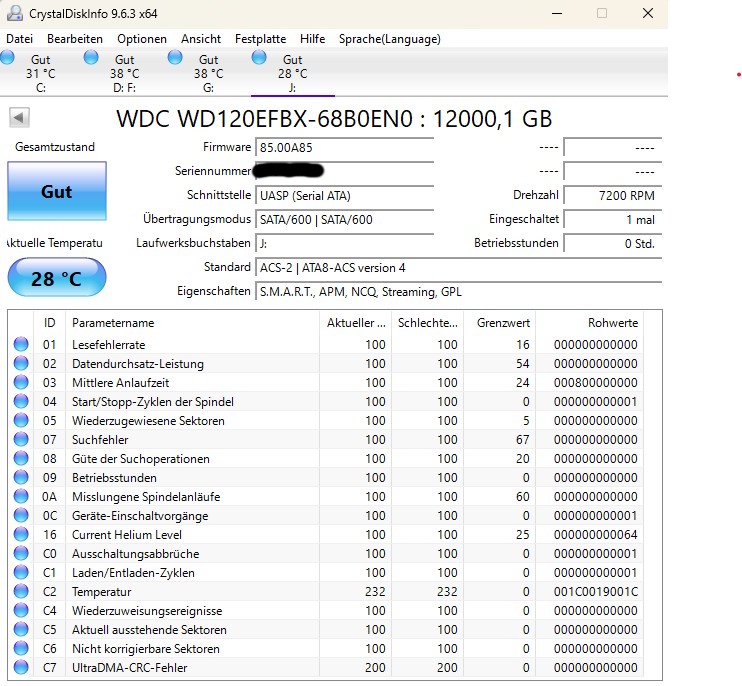Click the Laufwerksbuchstaben field J:
Viewport: 742px width, 686px height.
[344, 244]
